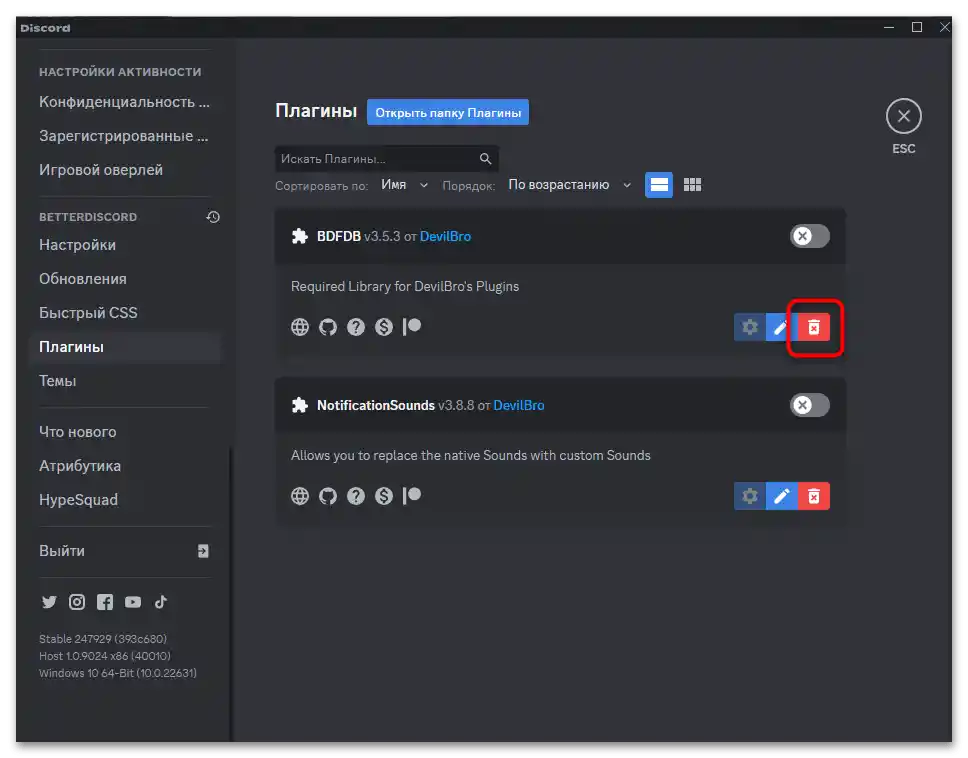Open the BDFDB donate dollar icon
The image size is (968, 758).
point(383,327)
